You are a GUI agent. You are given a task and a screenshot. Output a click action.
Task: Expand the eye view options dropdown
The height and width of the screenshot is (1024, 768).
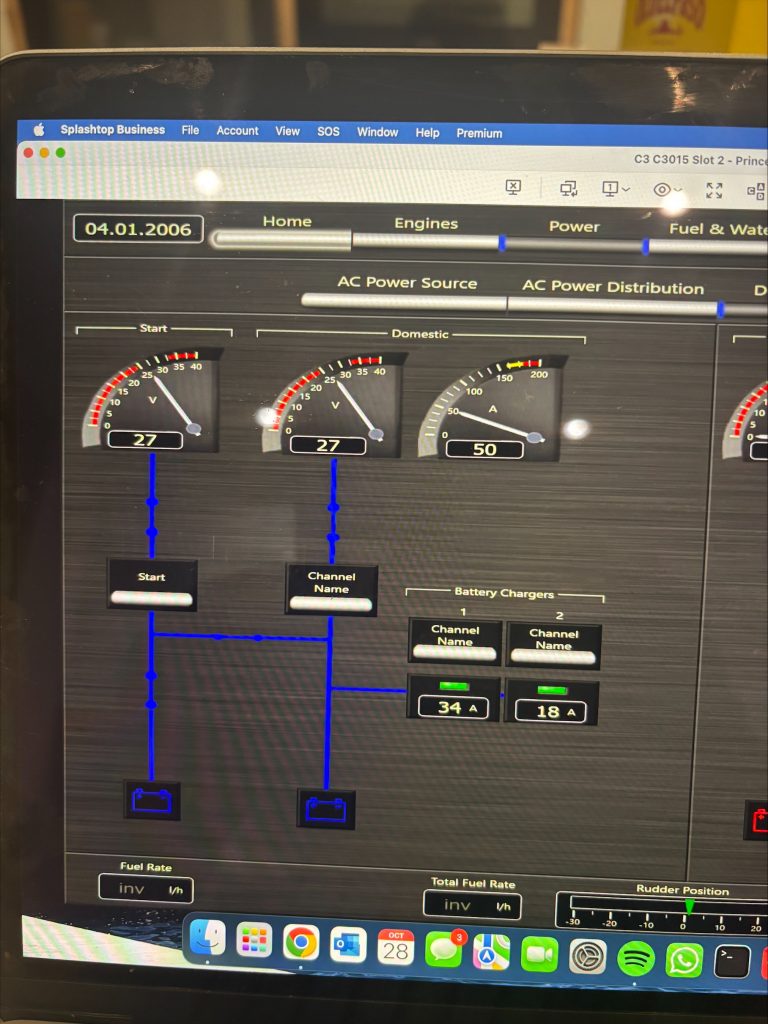pos(667,189)
